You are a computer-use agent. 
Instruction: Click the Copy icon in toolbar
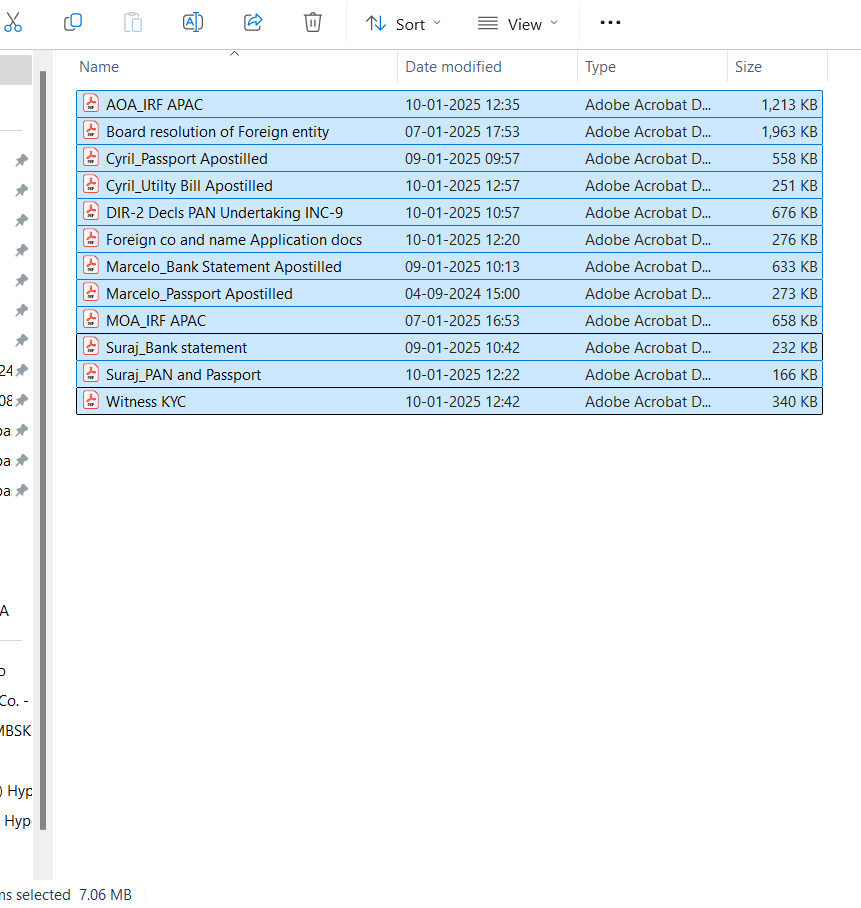(73, 23)
